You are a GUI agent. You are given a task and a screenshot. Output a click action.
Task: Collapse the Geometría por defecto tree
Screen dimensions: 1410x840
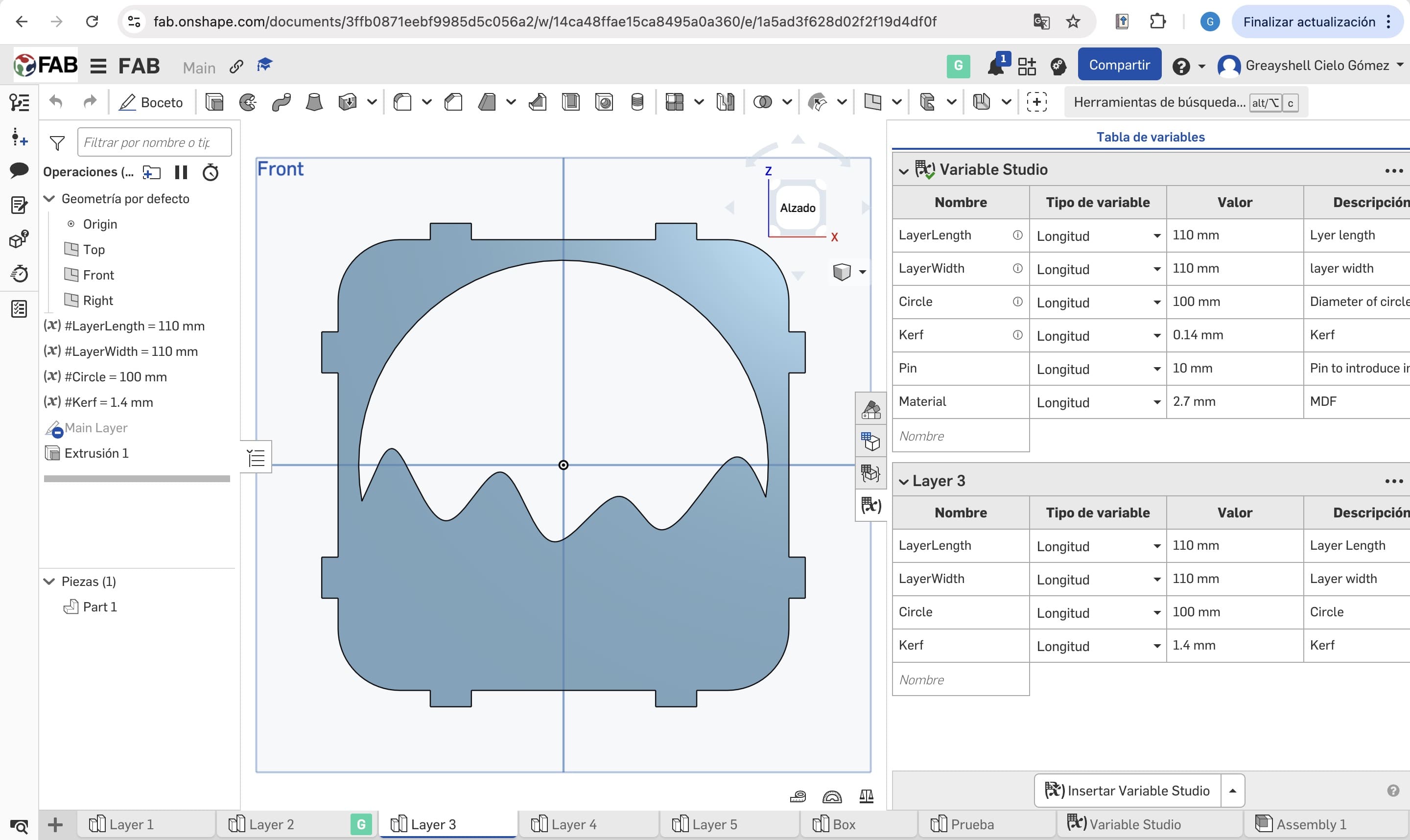[50, 199]
